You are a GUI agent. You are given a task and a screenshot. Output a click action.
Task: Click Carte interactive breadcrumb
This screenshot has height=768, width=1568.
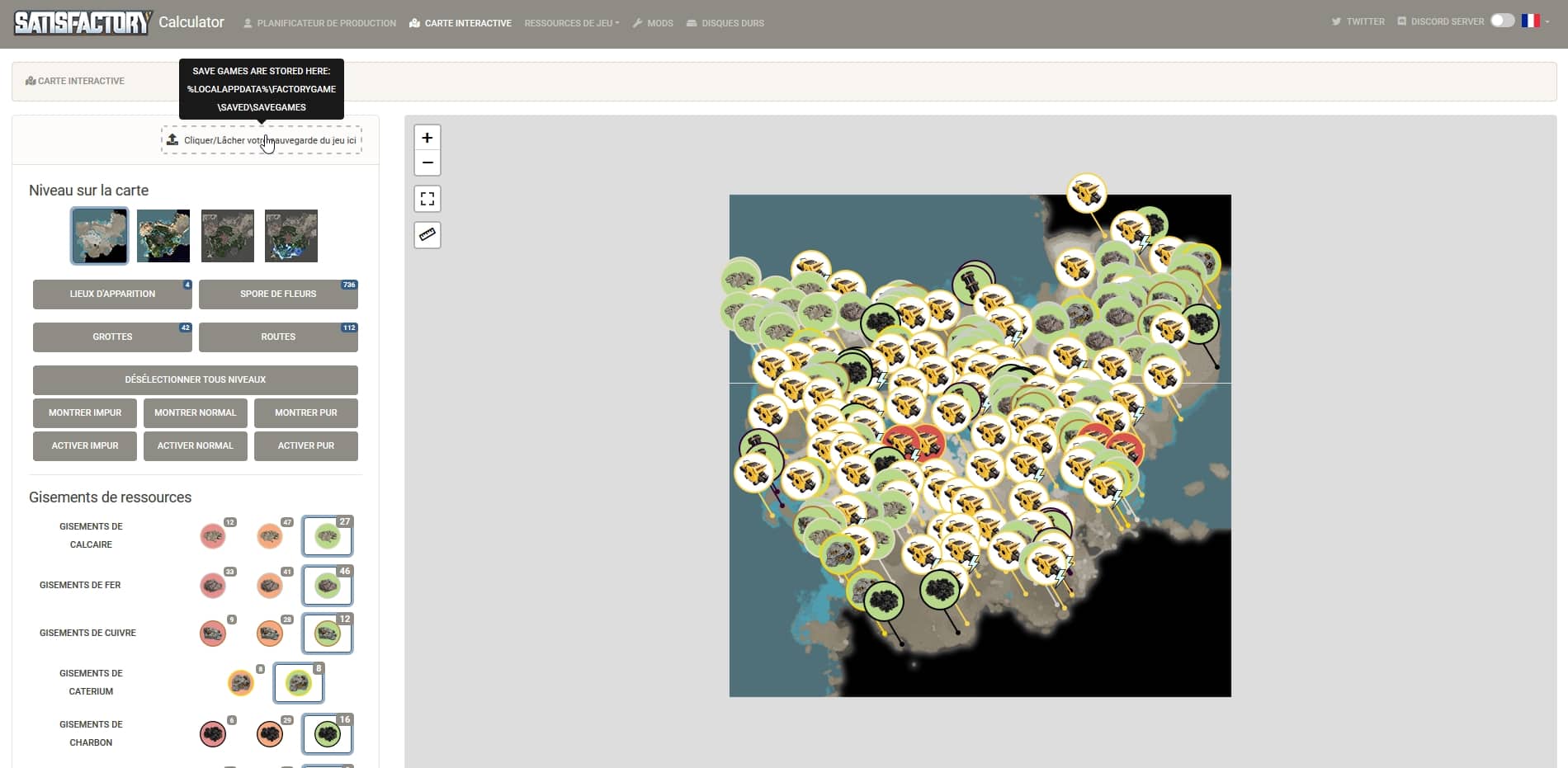click(75, 81)
